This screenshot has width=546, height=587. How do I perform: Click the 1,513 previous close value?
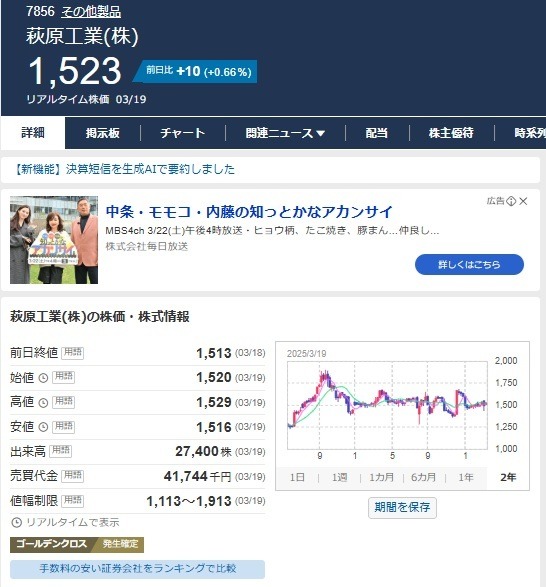point(214,353)
